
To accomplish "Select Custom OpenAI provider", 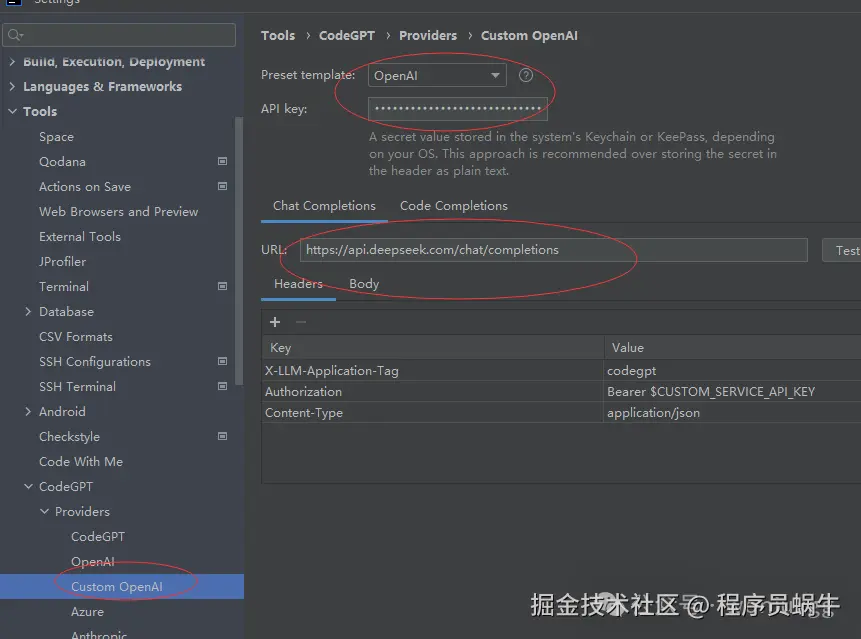I will (122, 586).
